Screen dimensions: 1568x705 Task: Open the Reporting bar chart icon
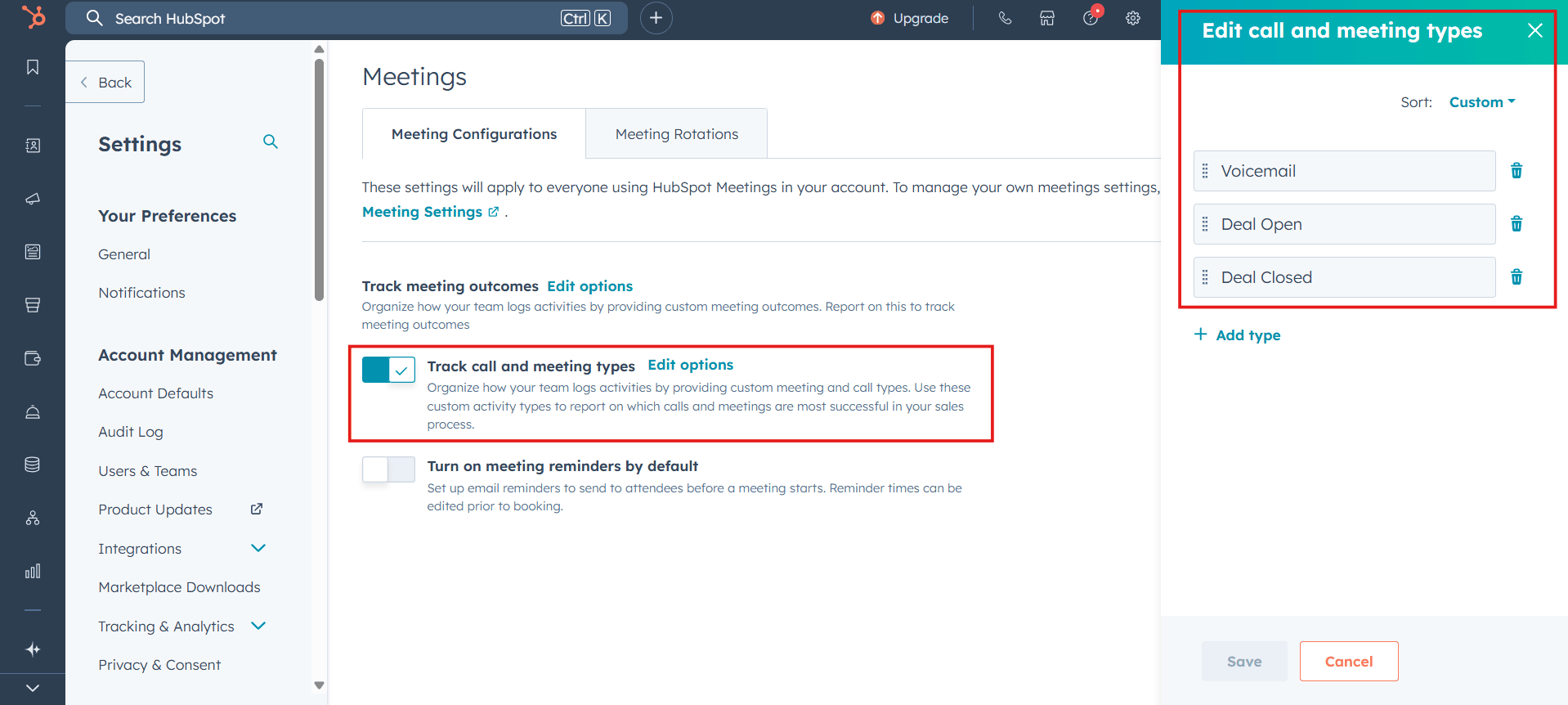(x=33, y=571)
